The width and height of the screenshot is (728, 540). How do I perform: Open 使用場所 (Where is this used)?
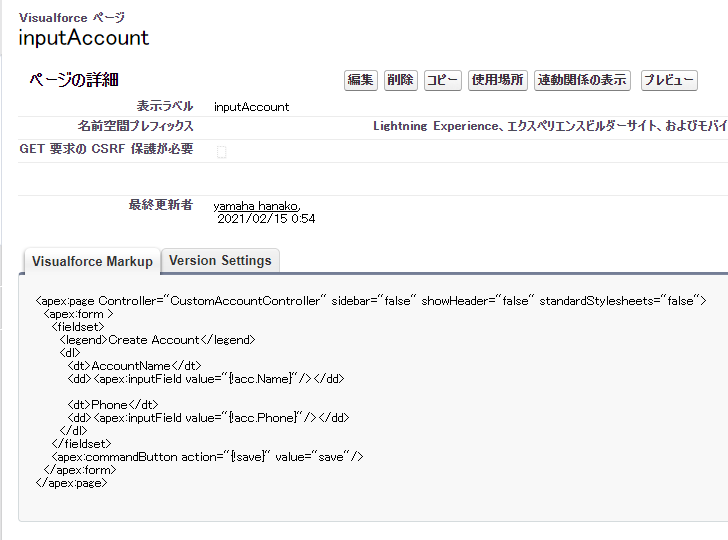[x=498, y=80]
